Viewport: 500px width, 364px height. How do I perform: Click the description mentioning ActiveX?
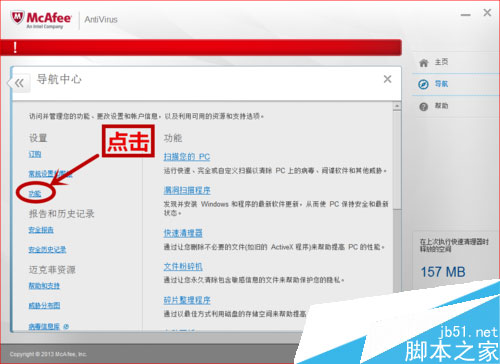point(274,247)
